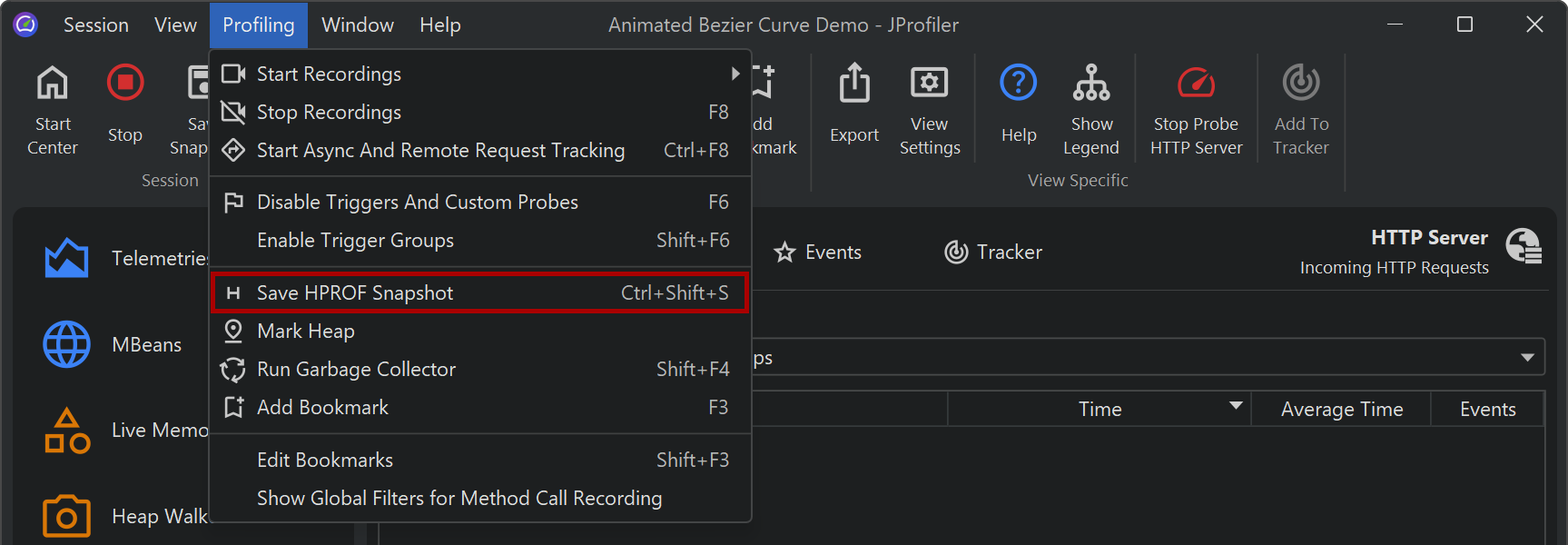
Task: Click the Average Time column header
Action: (1341, 410)
